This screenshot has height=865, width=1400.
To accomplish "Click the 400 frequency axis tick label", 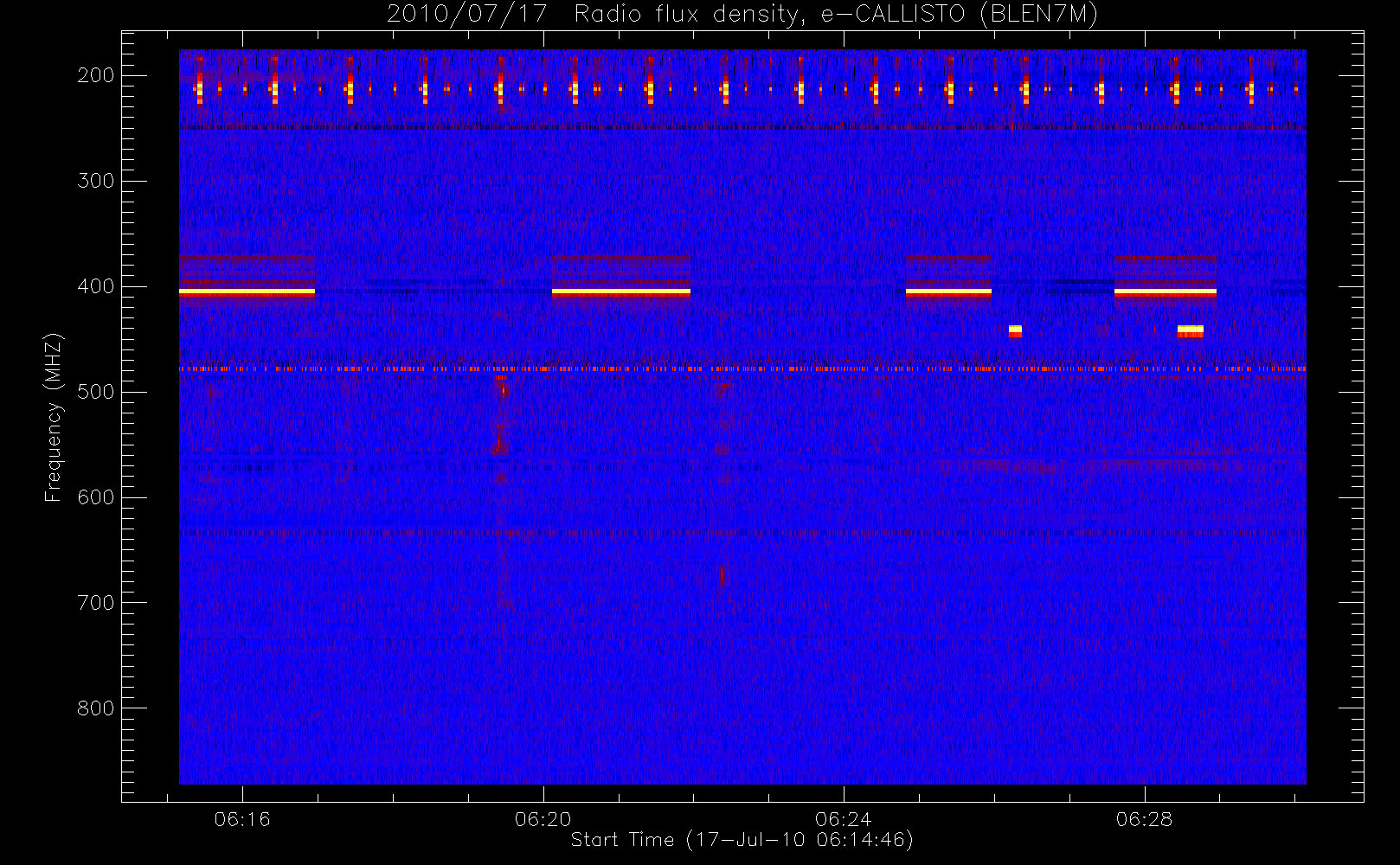I will [x=96, y=286].
